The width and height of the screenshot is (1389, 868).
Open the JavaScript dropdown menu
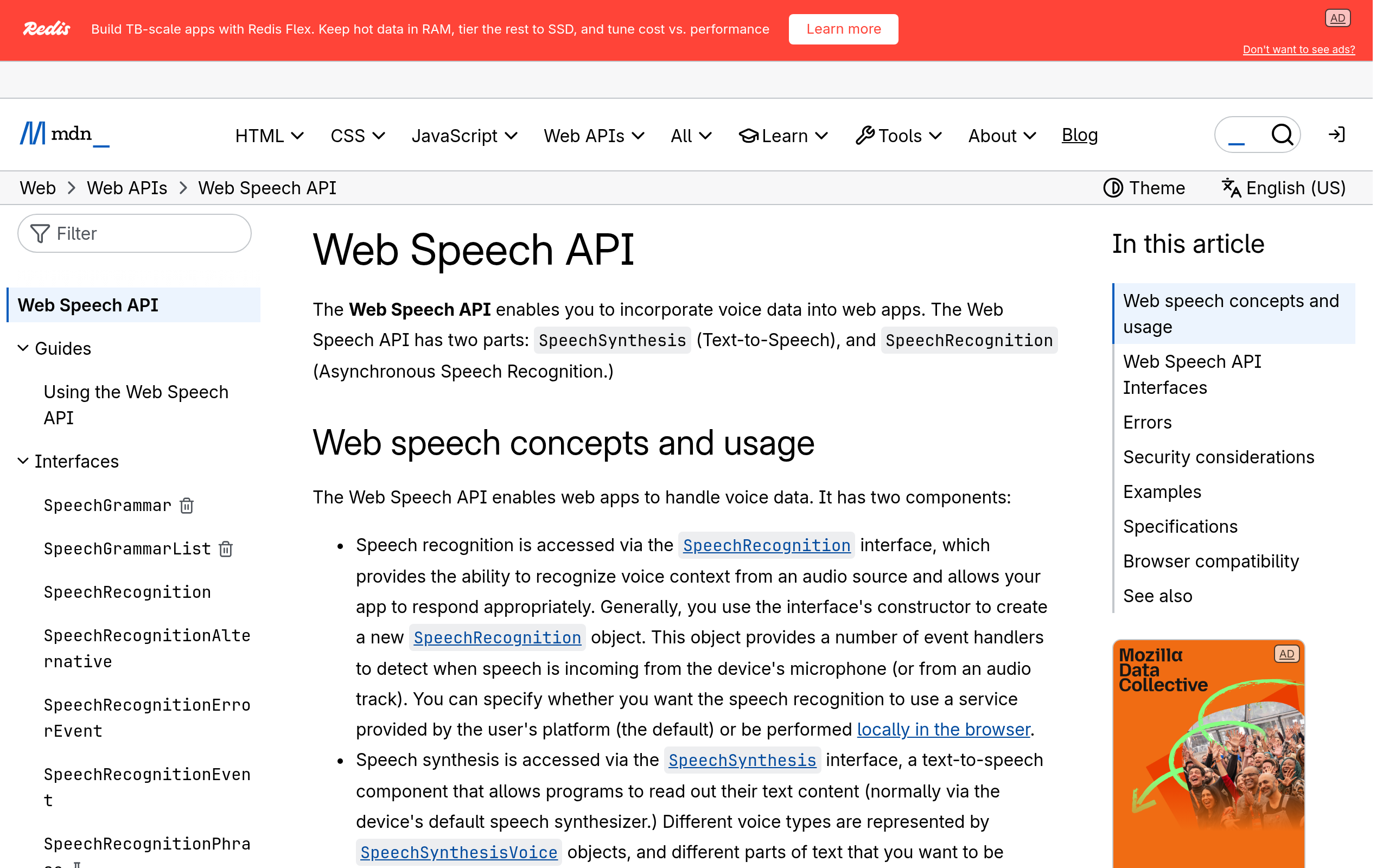464,136
